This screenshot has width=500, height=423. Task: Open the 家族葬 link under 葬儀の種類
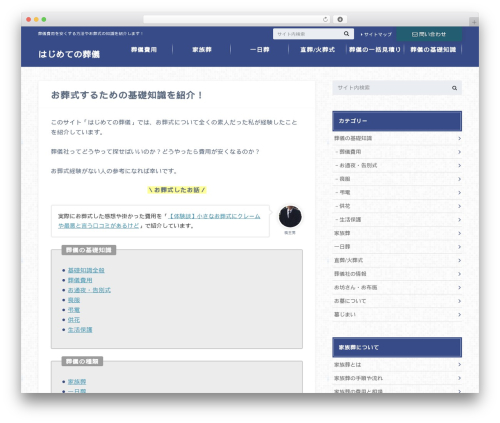[77, 382]
